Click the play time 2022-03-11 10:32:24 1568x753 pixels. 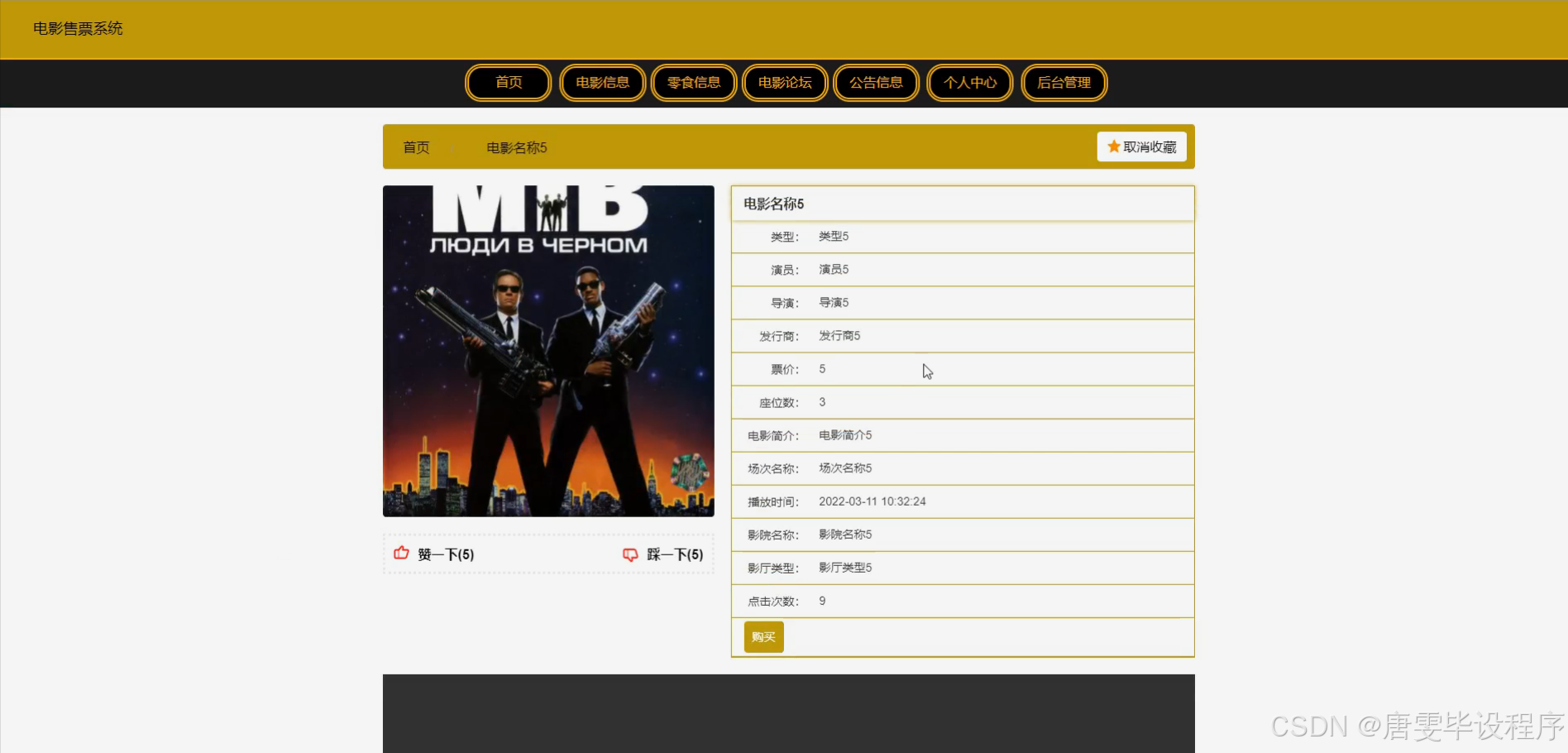tap(872, 501)
